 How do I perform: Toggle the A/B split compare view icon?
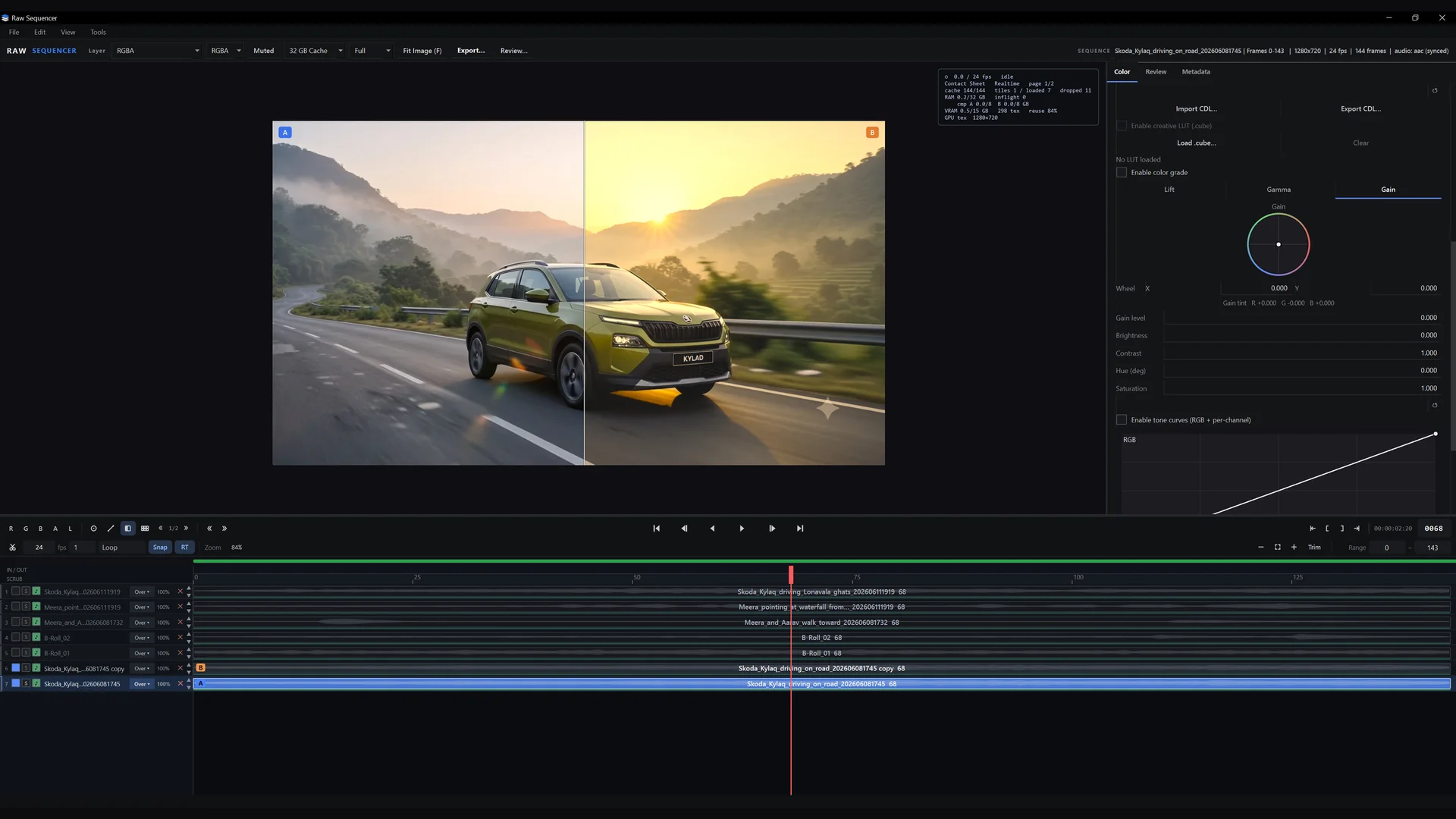tap(128, 529)
